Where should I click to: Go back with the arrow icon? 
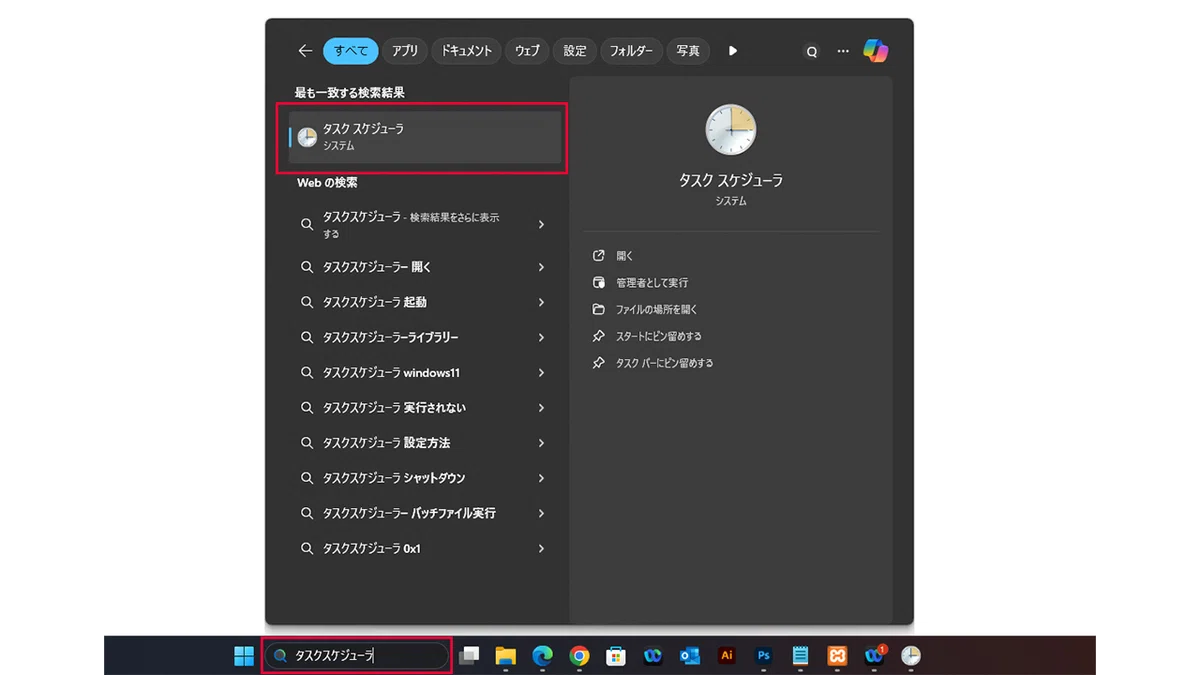(x=305, y=51)
